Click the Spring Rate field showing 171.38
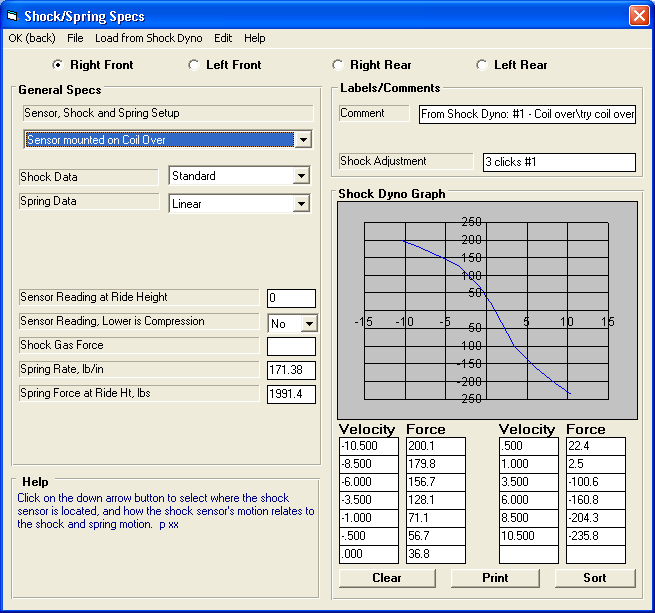Screen dimensions: 655x613 point(291,370)
